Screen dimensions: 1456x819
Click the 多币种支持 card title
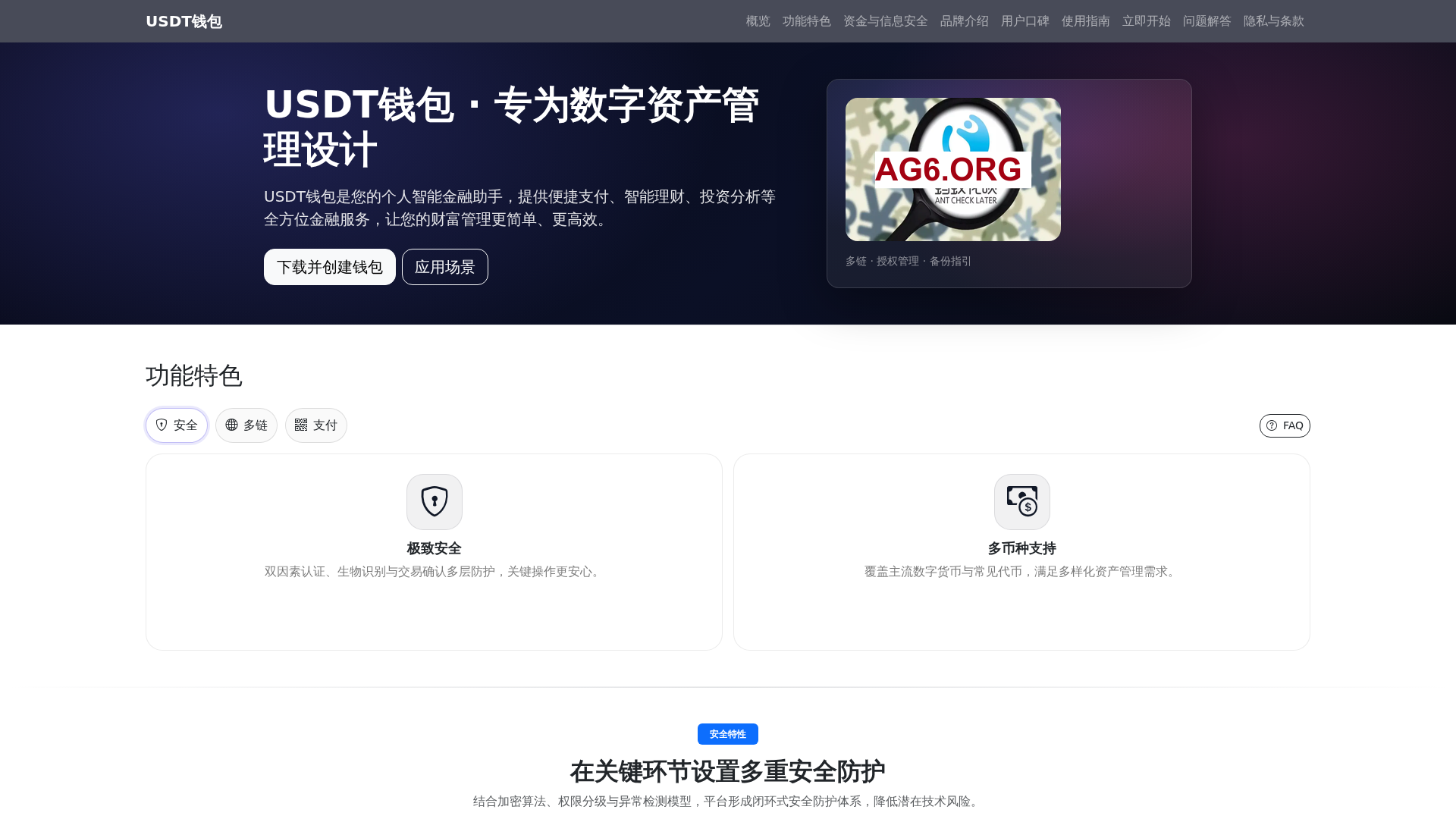pyautogui.click(x=1022, y=548)
